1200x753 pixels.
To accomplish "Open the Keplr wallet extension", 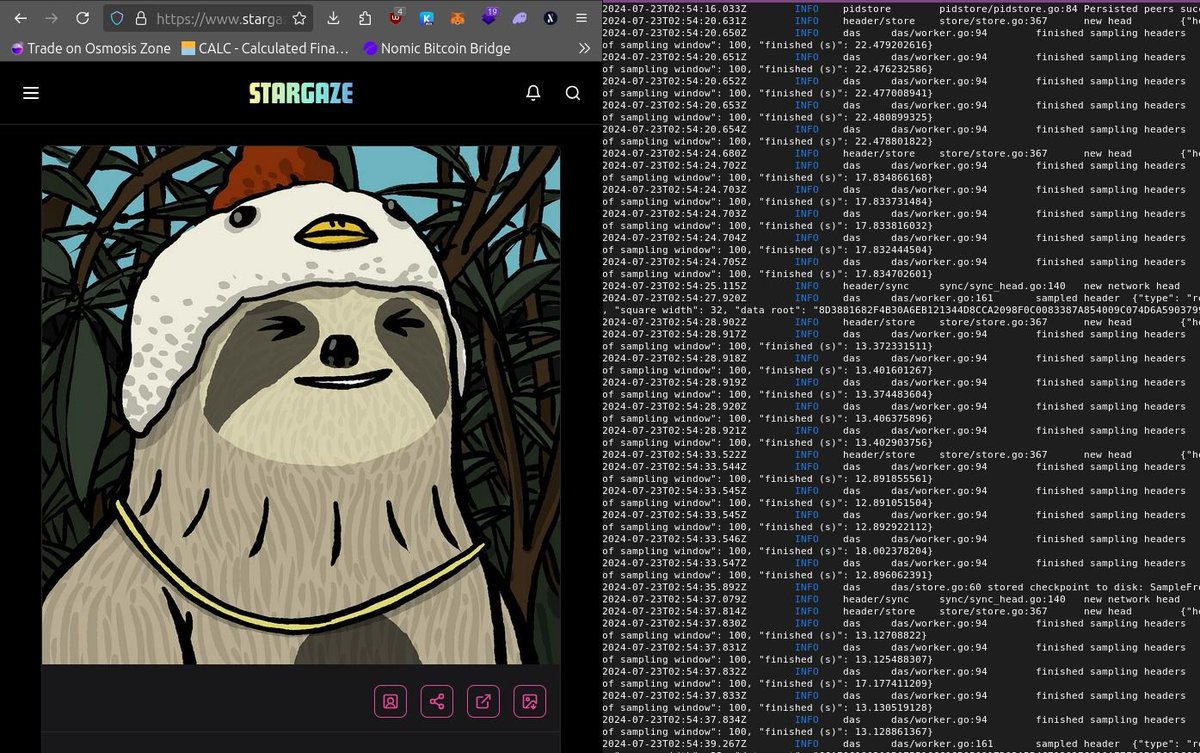I will 427,18.
